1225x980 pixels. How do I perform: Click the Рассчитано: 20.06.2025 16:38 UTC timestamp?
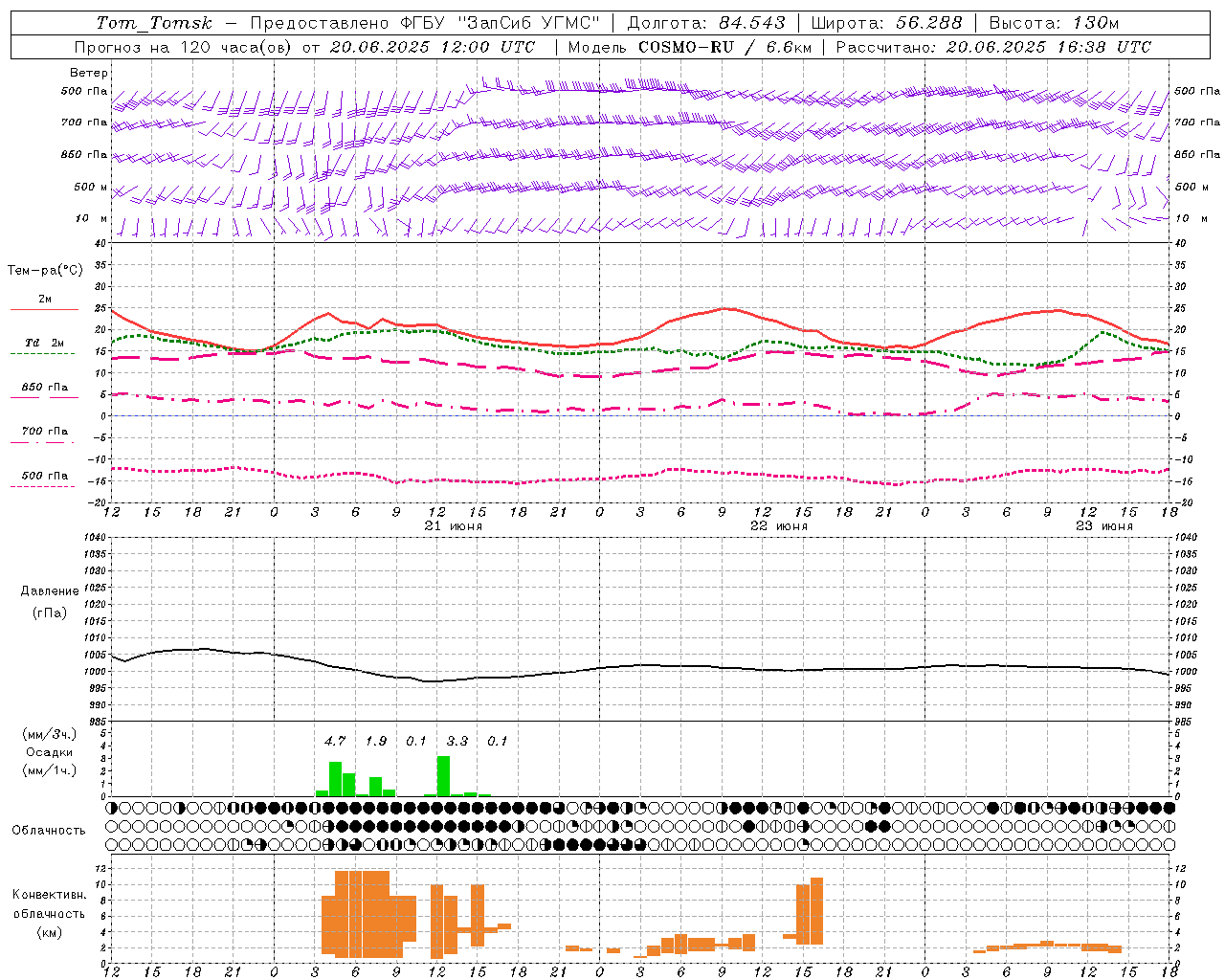click(x=993, y=47)
